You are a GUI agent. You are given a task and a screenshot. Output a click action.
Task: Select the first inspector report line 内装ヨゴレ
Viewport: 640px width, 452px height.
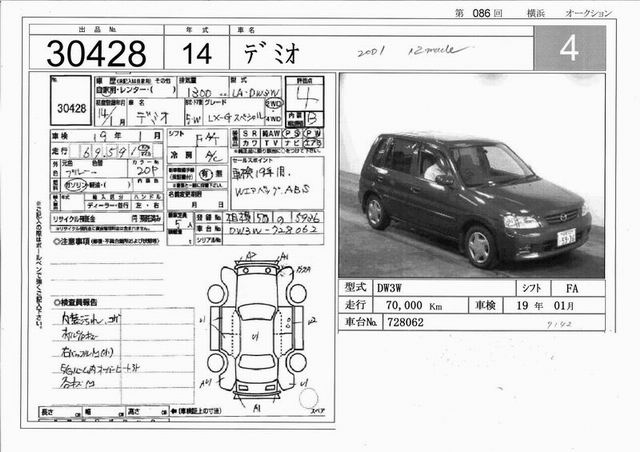pyautogui.click(x=91, y=319)
